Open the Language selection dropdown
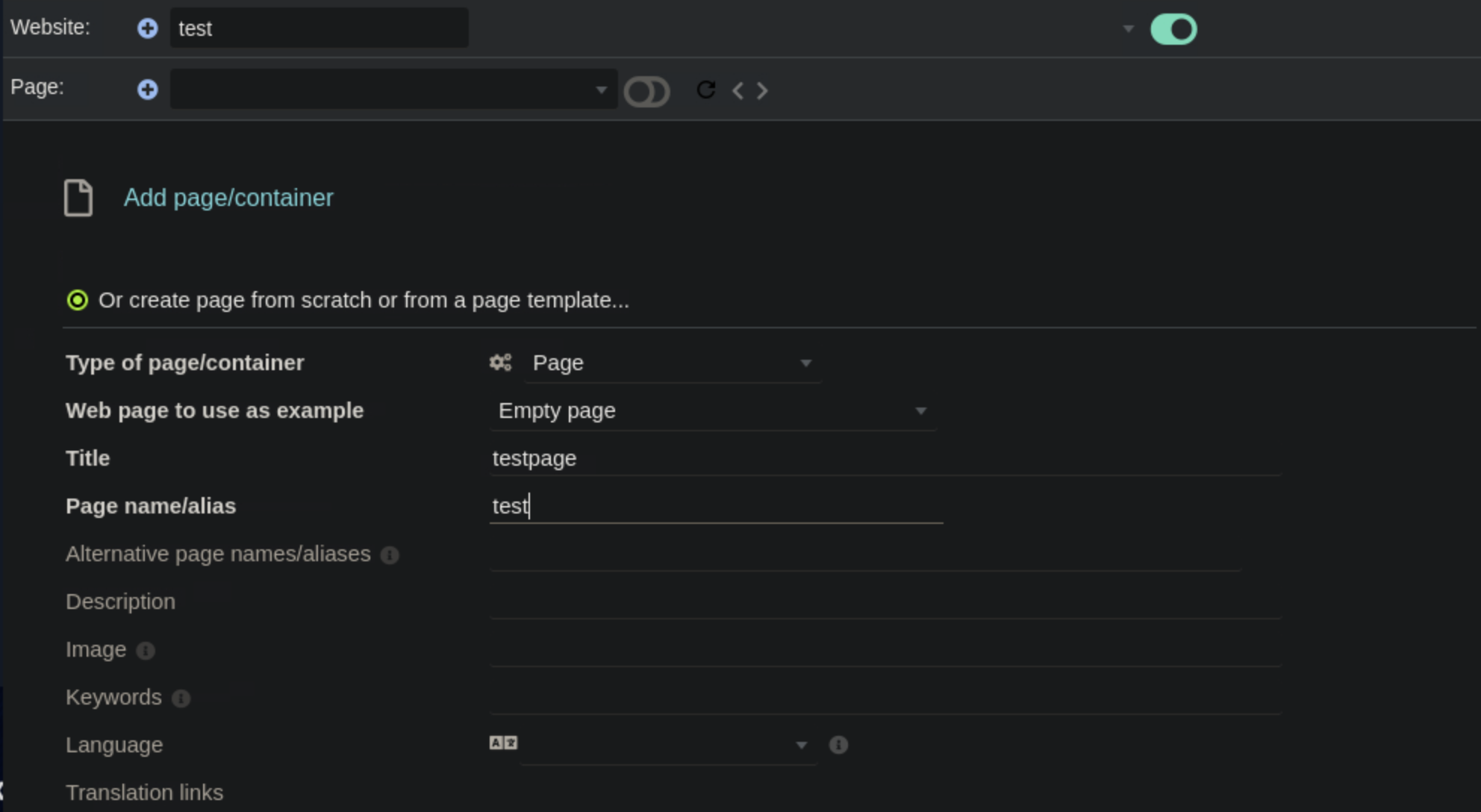This screenshot has width=1481, height=812. 668,745
